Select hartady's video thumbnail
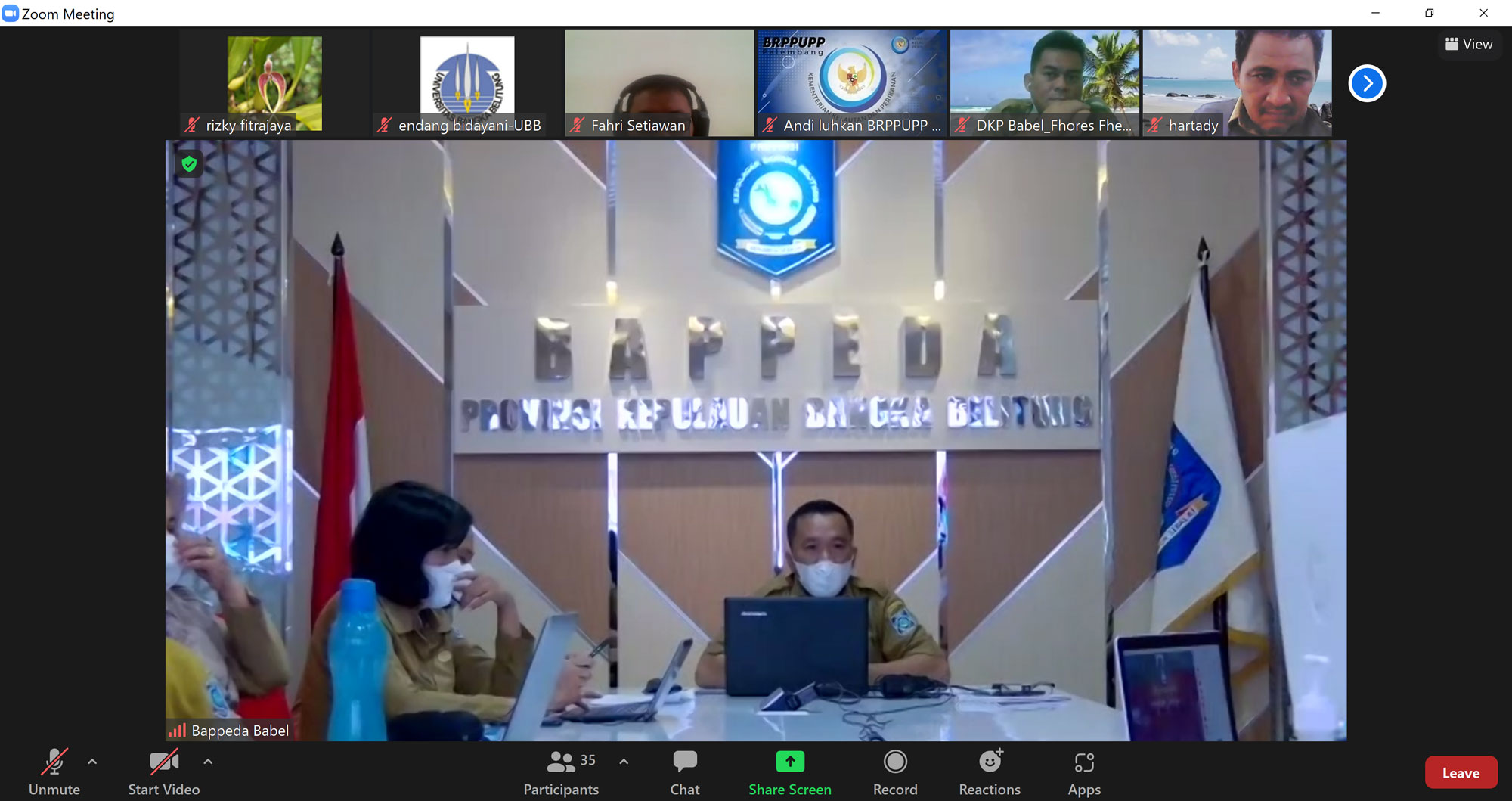The width and height of the screenshot is (1512, 801). pyautogui.click(x=1237, y=83)
